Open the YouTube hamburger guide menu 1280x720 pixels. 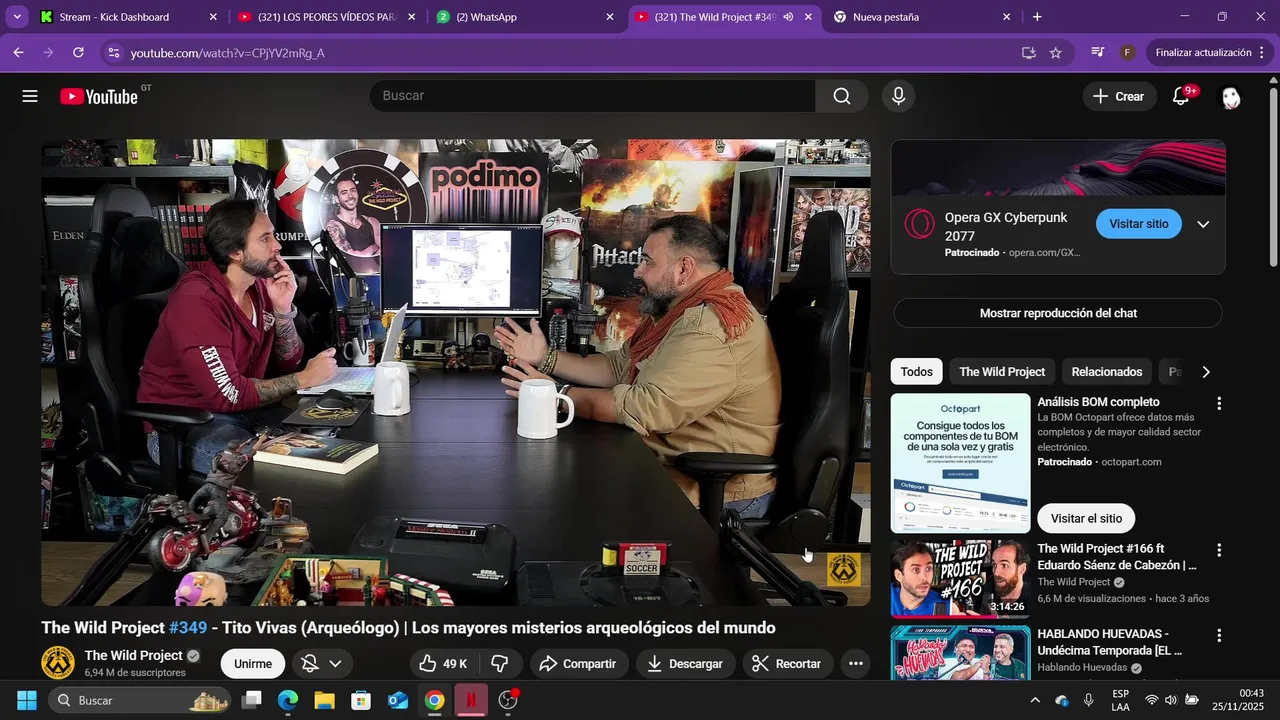(30, 96)
